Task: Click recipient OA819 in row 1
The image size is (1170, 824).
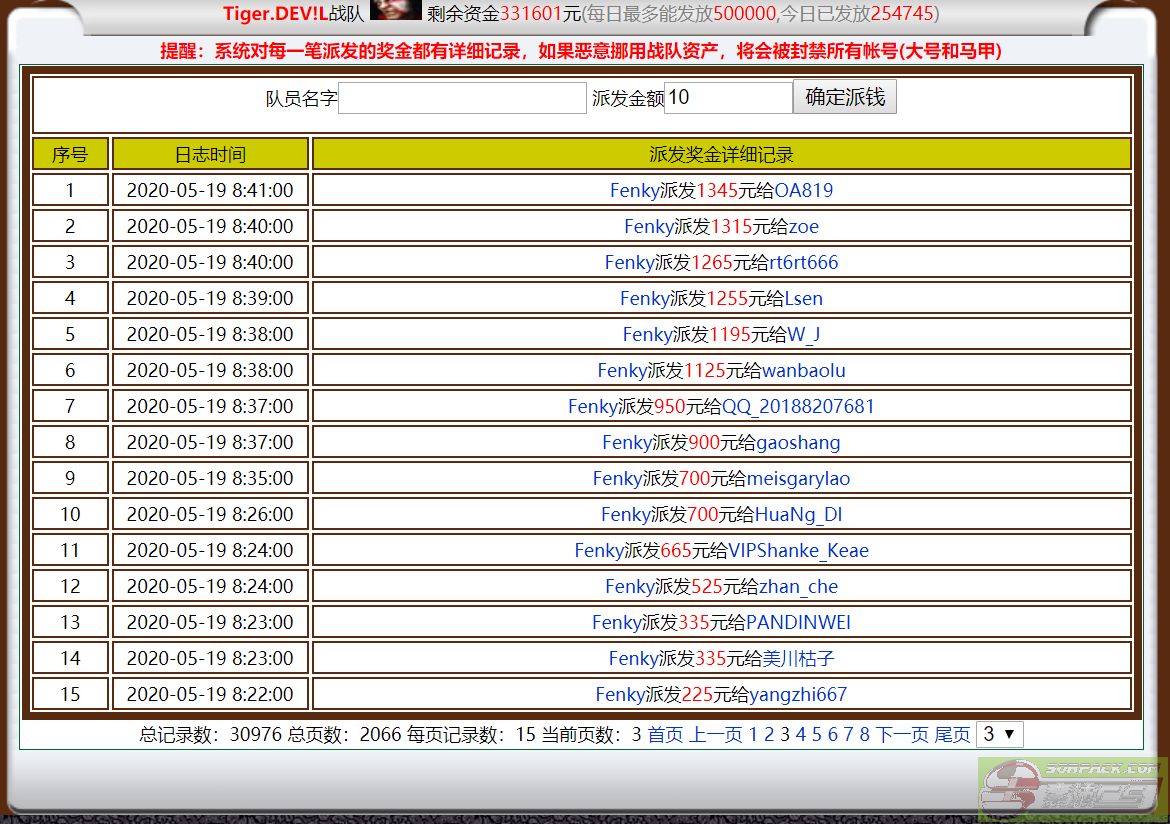Action: click(x=803, y=190)
